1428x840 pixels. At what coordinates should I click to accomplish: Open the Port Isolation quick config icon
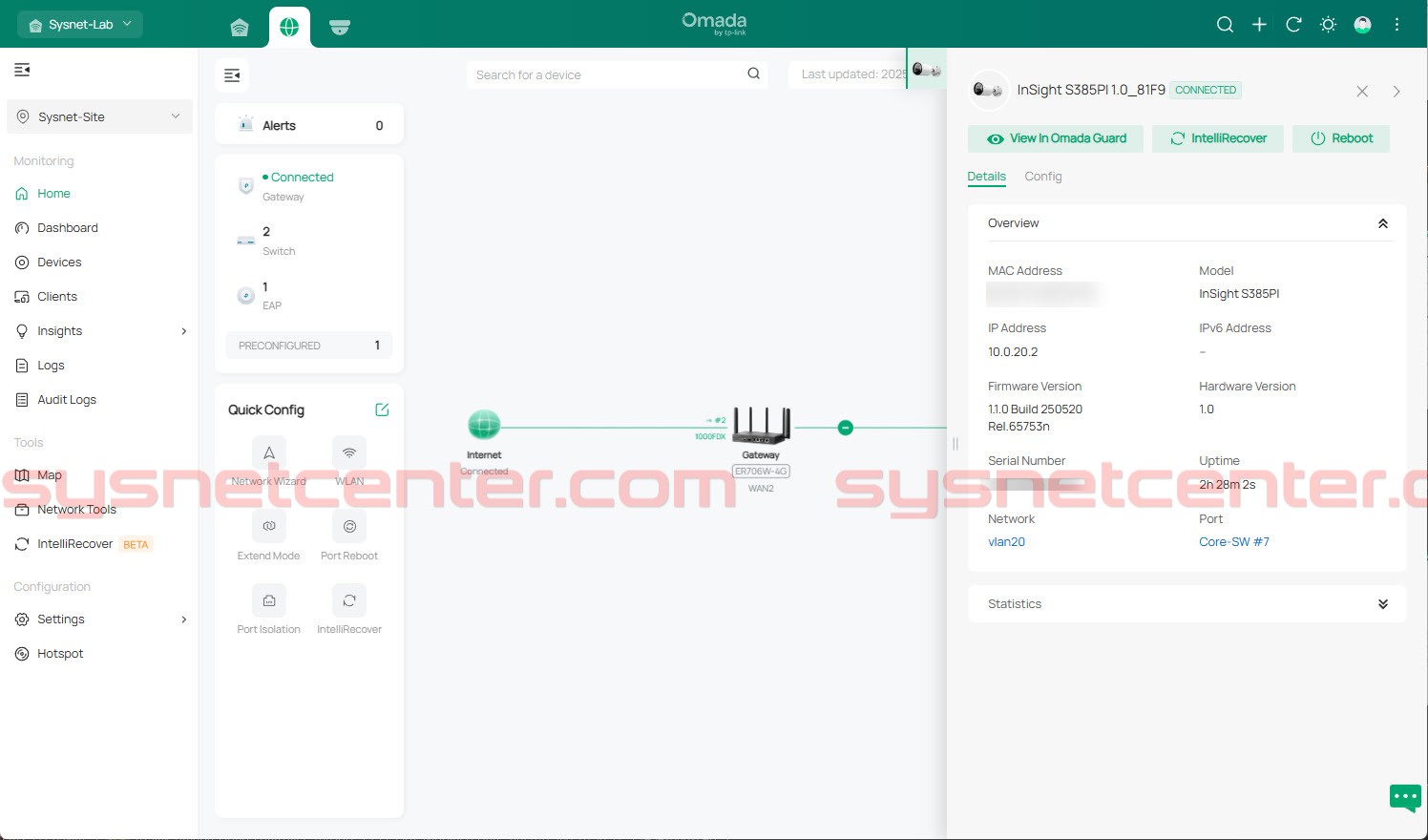[269, 600]
